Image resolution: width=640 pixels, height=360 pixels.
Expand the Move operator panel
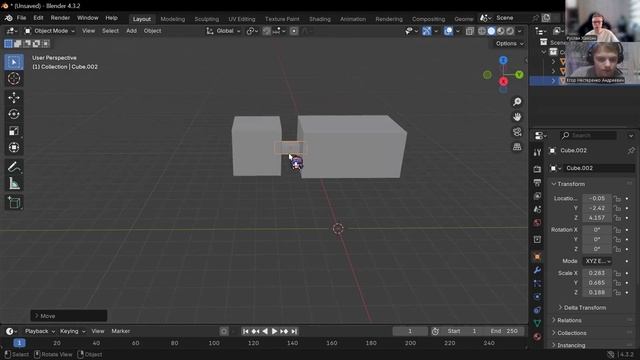(69, 316)
